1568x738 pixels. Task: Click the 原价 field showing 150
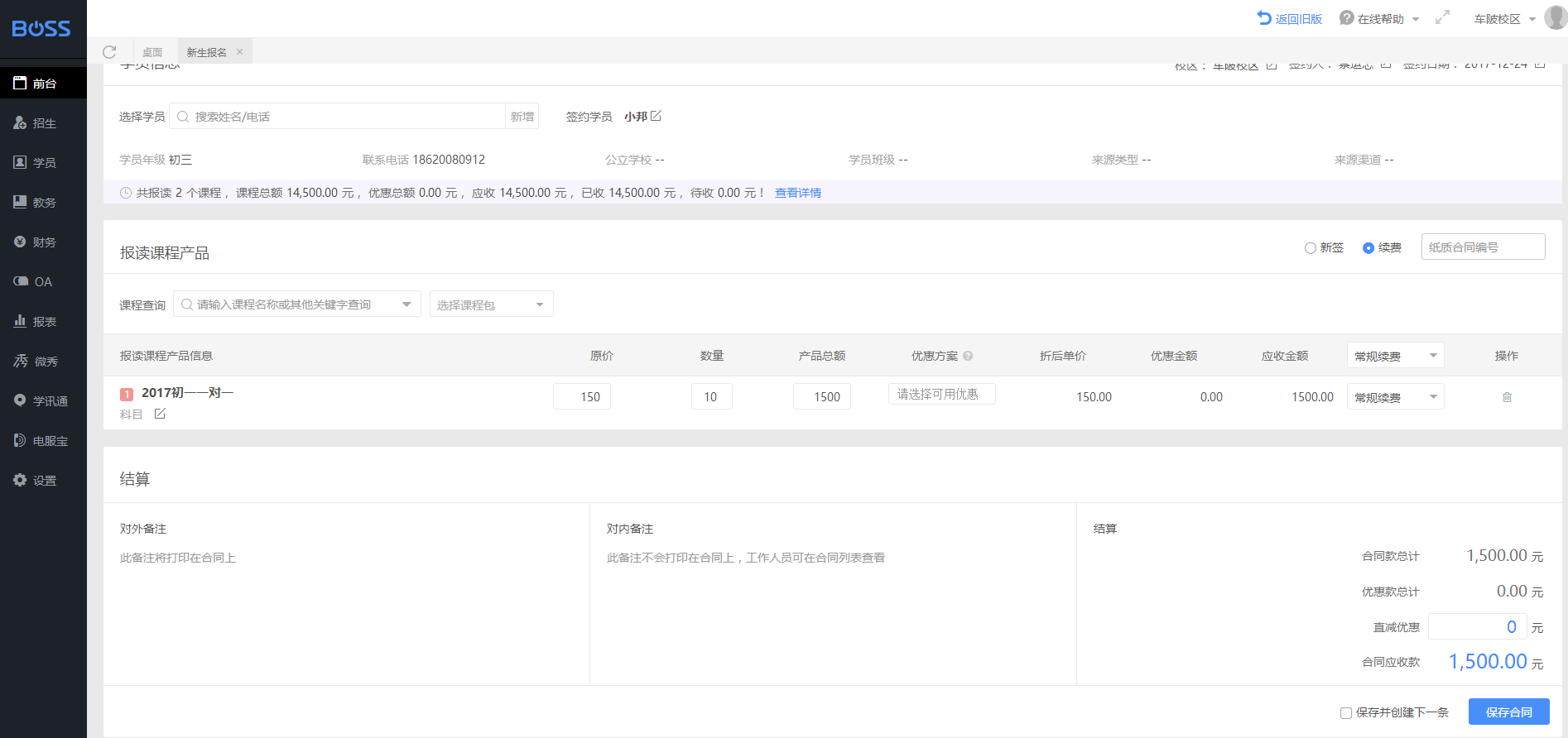click(x=582, y=396)
